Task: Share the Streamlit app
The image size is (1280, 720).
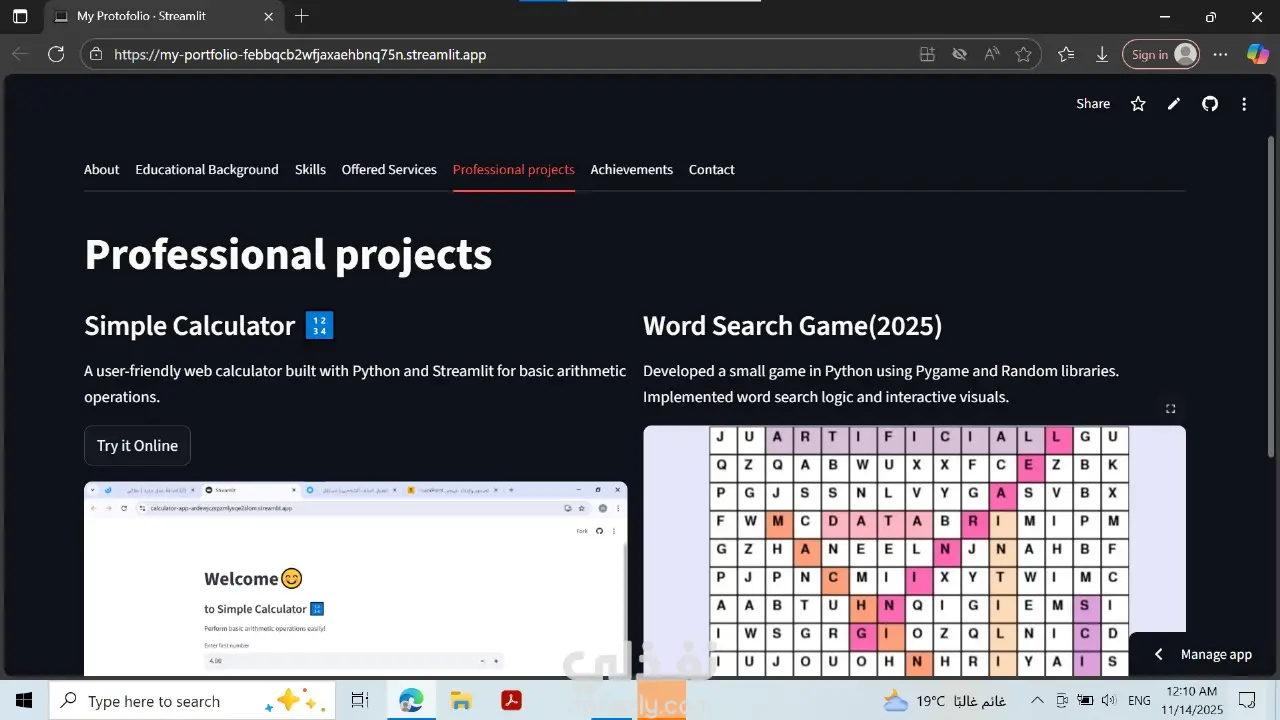Action: [x=1093, y=104]
